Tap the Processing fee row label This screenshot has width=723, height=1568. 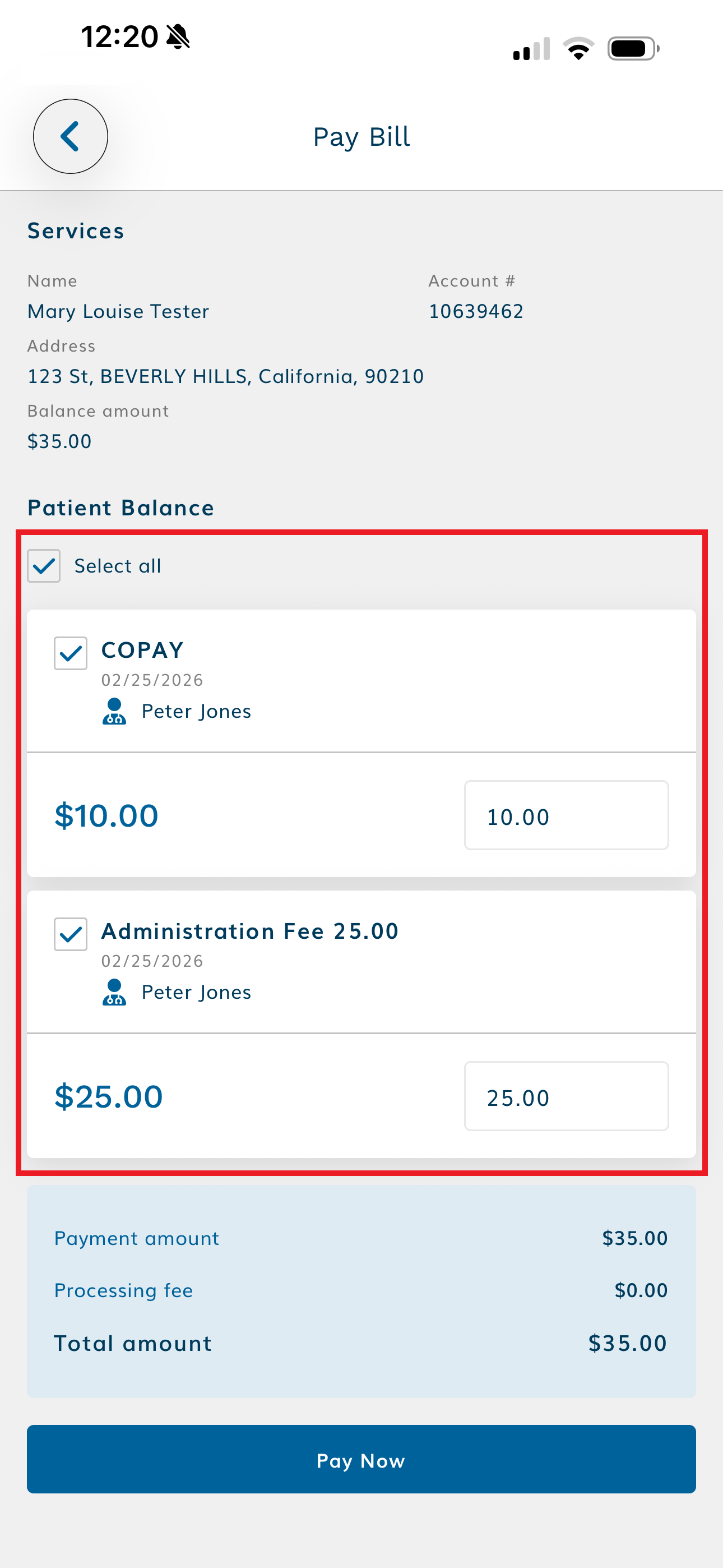tap(123, 1290)
